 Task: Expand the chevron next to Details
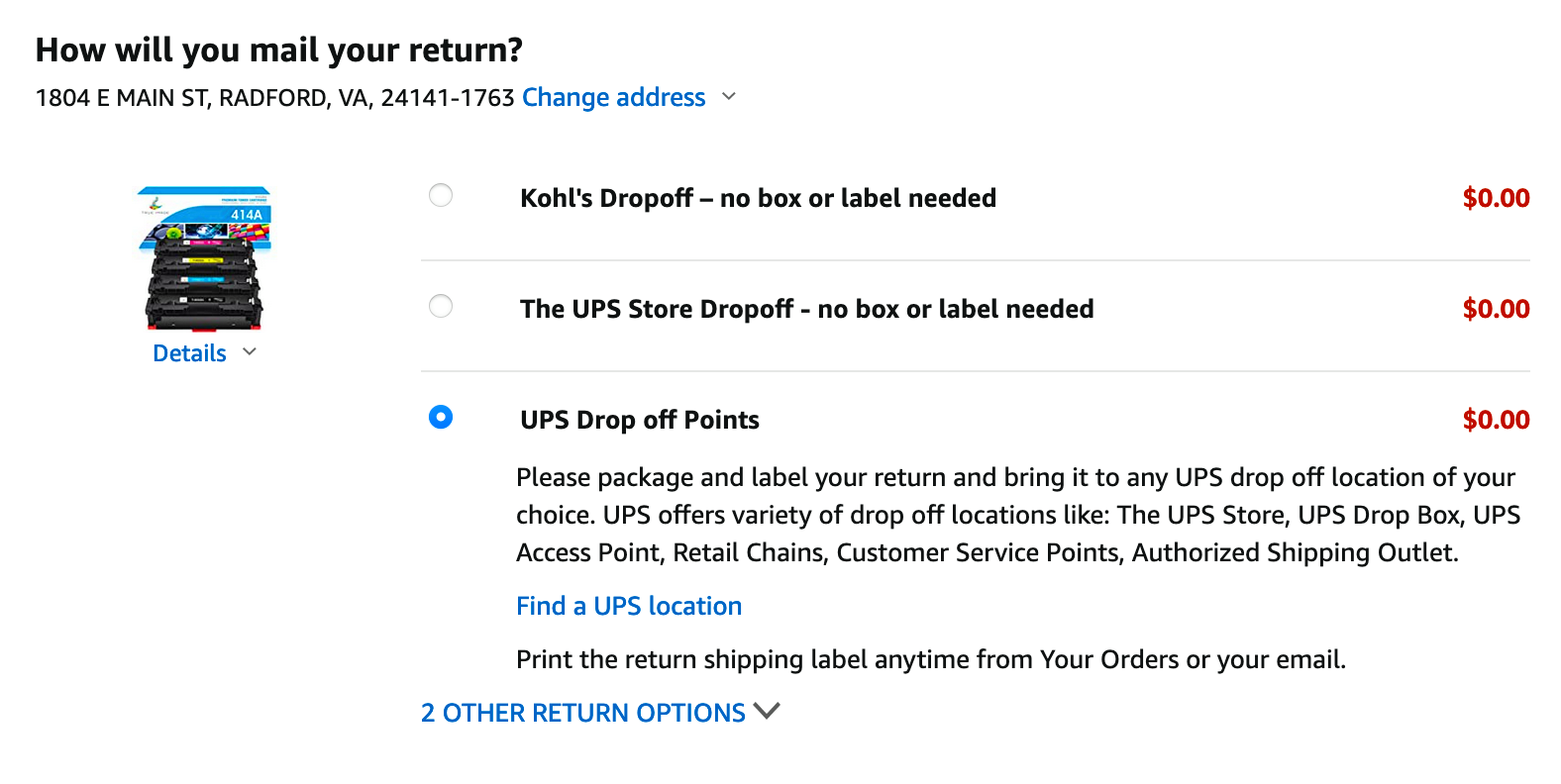click(x=250, y=352)
